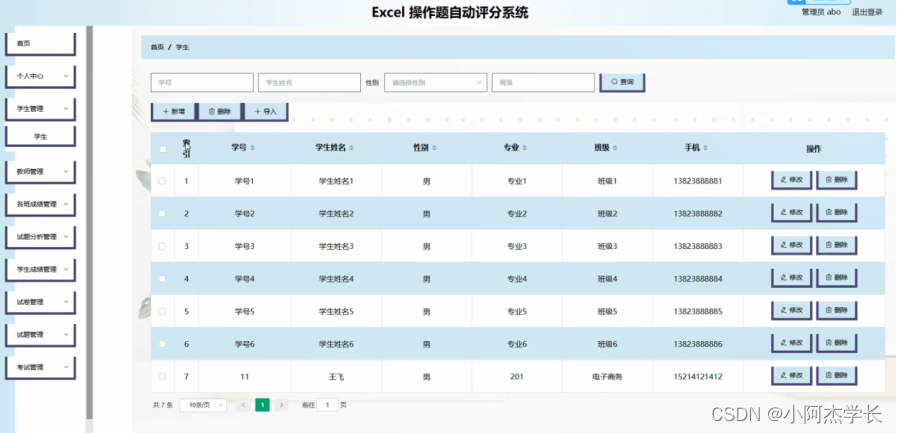The image size is (898, 433).
Task: Tick the select-all checkbox in the table header
Action: (163, 149)
